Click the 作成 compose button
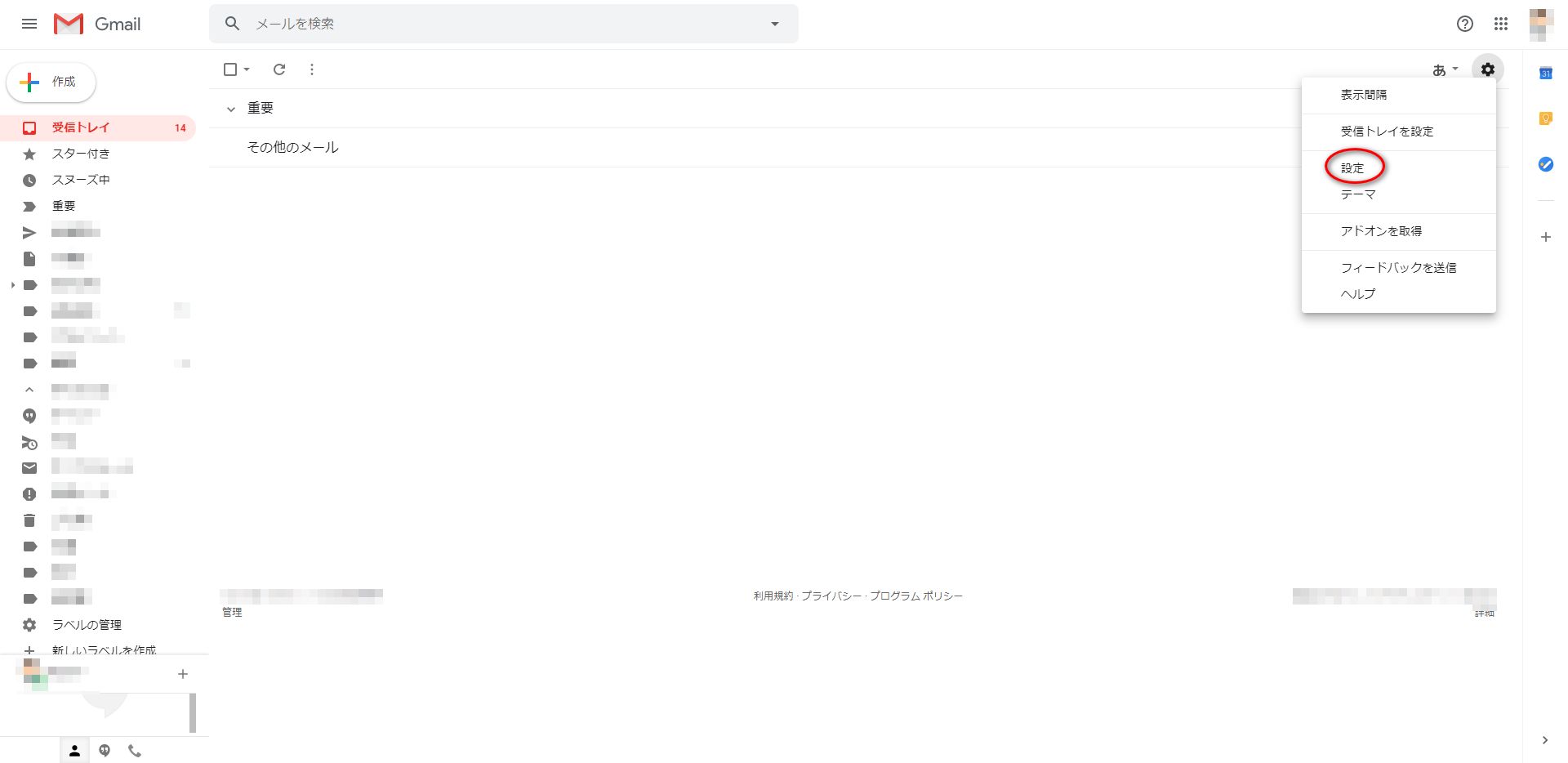 (x=51, y=82)
